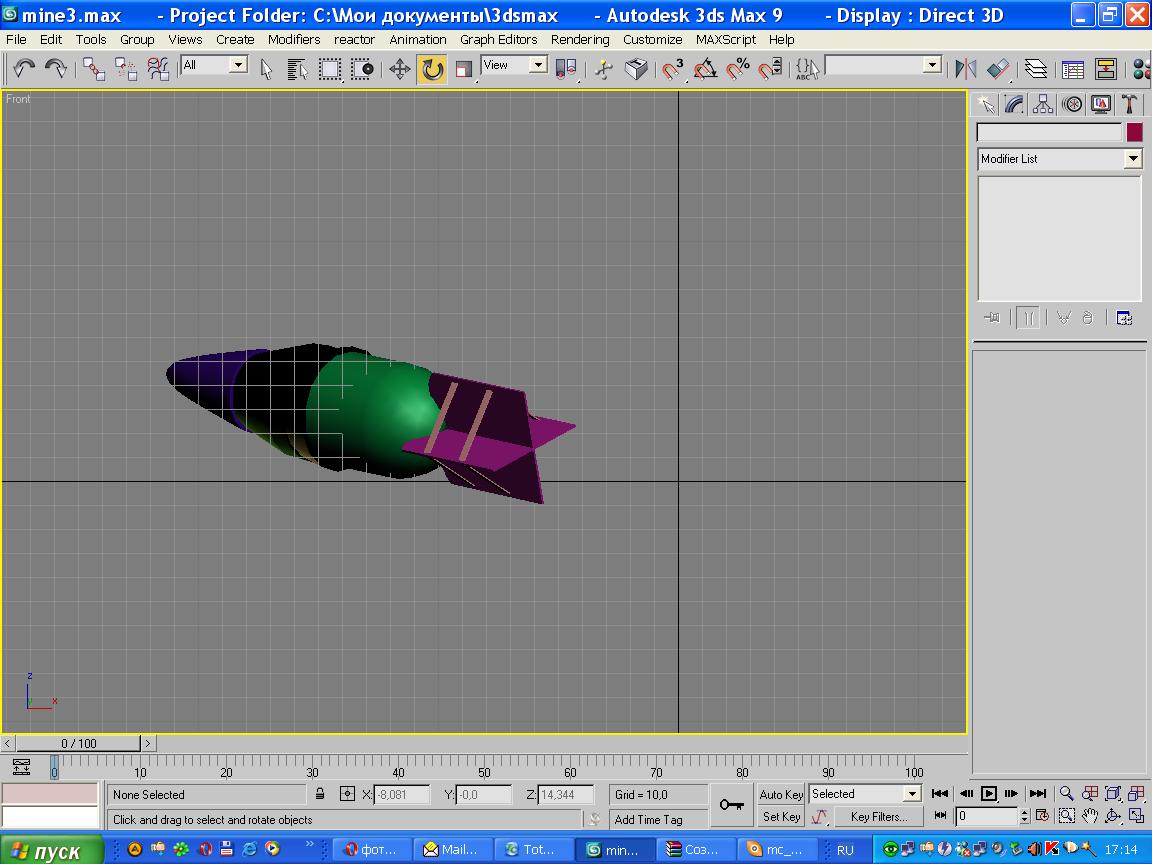Open Select by Name list

(297, 69)
